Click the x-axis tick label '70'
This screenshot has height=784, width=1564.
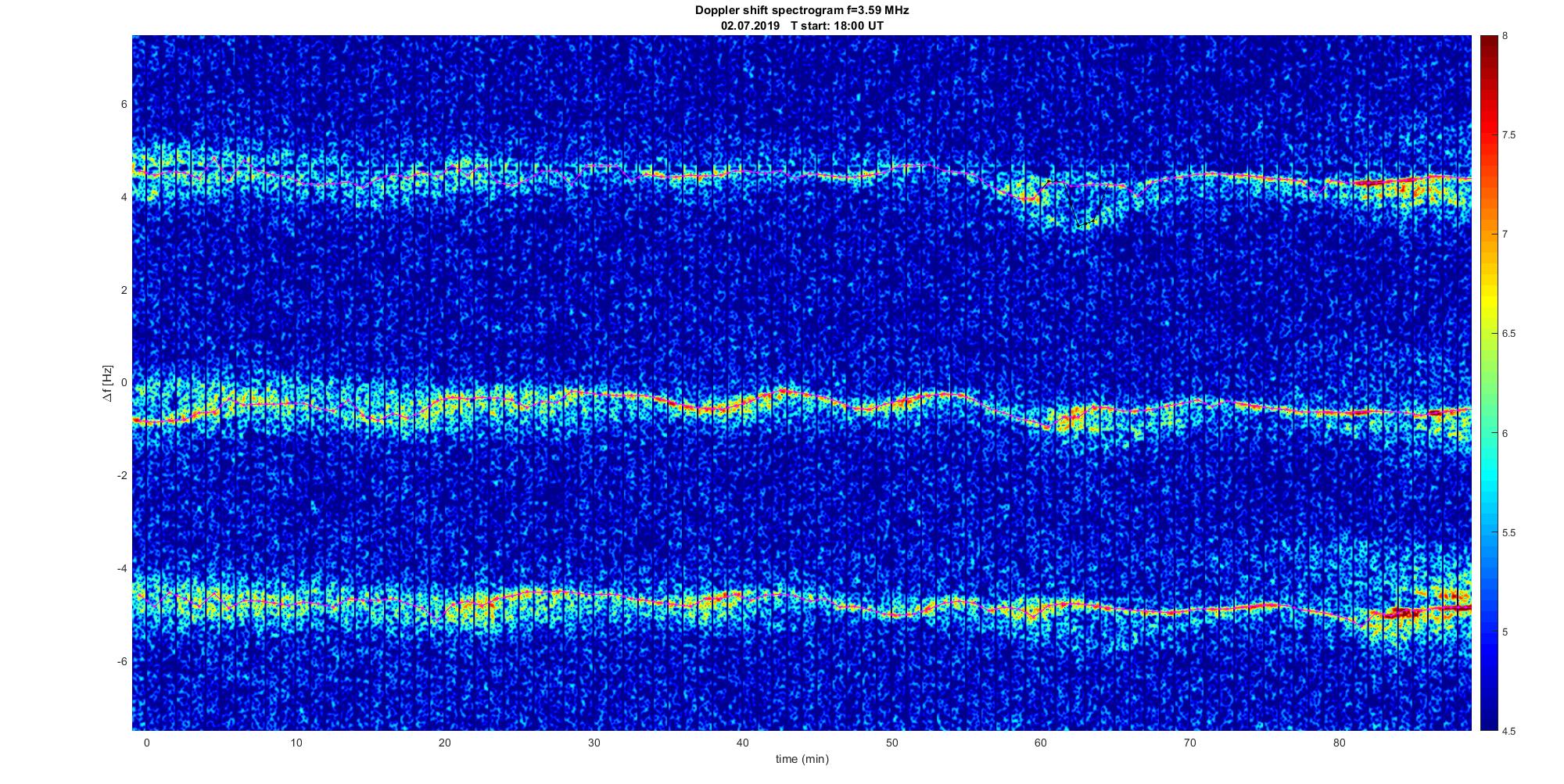click(1190, 743)
